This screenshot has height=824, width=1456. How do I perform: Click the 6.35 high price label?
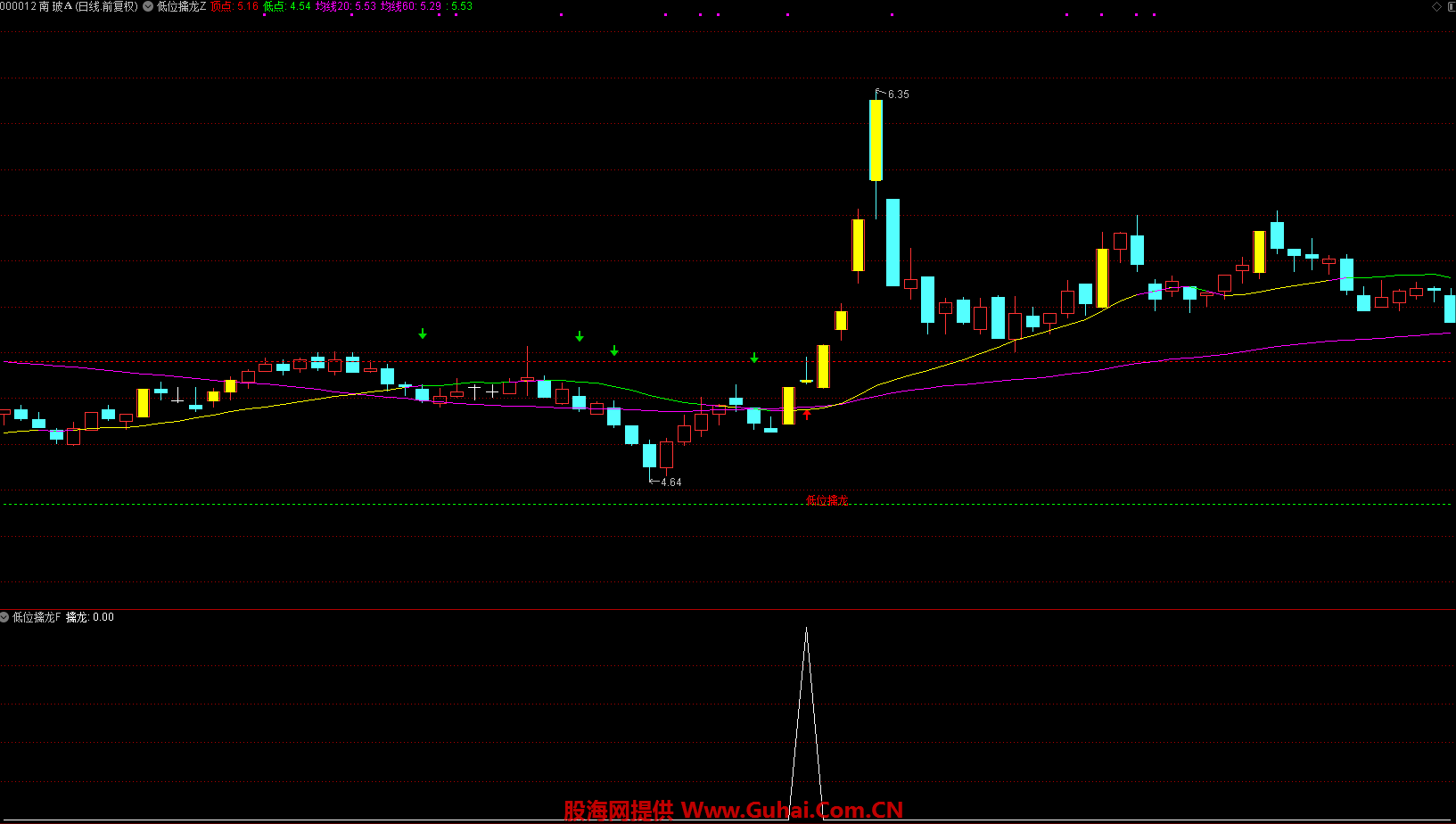pyautogui.click(x=898, y=95)
